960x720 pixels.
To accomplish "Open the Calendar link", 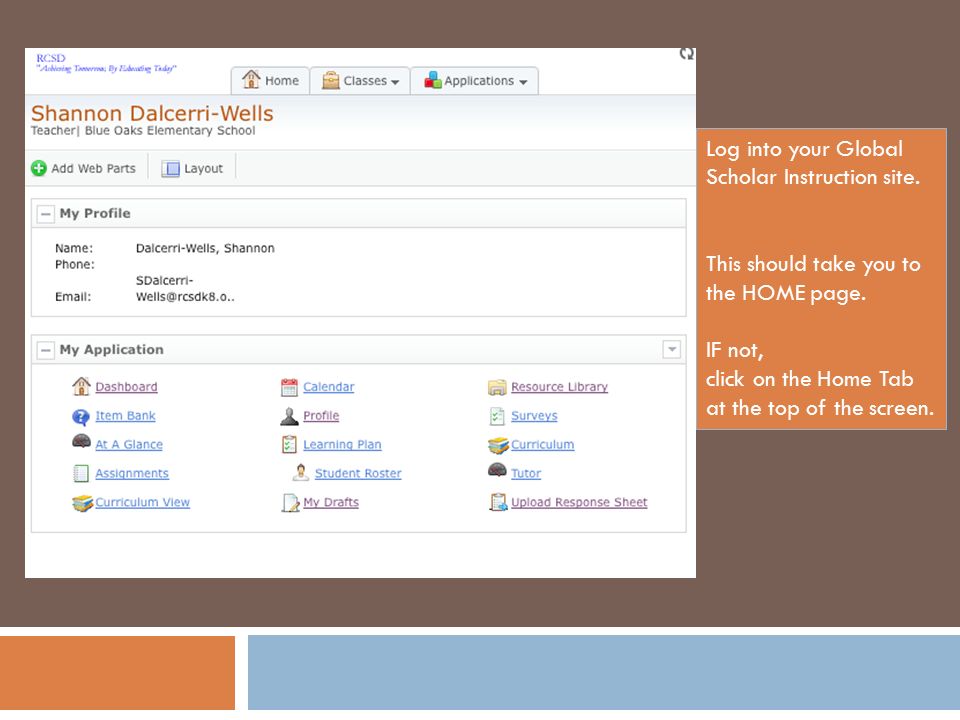I will [328, 387].
